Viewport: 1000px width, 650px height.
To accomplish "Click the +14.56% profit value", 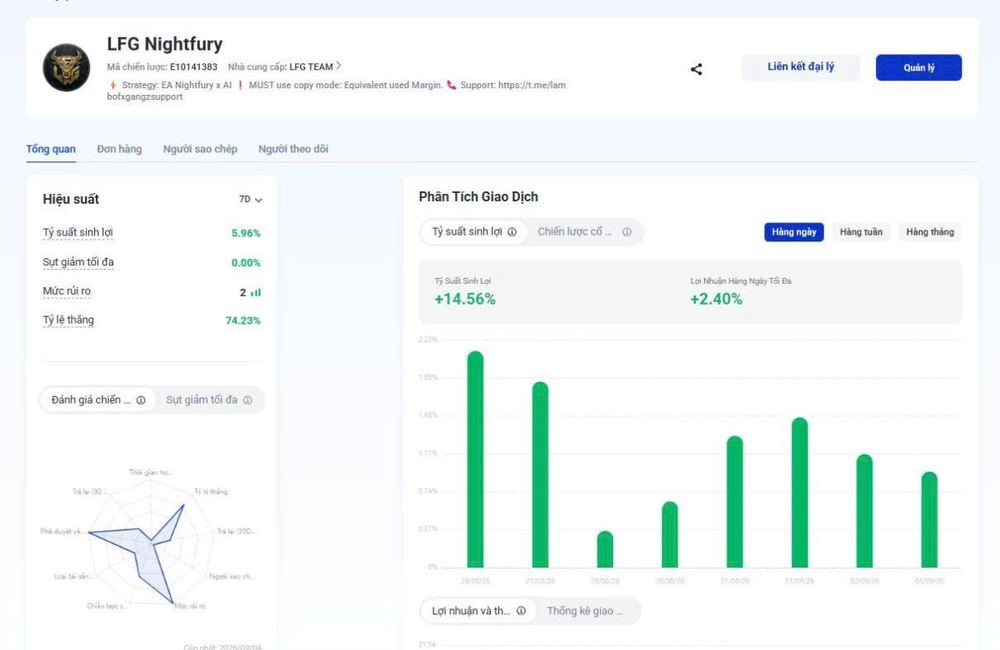I will [x=465, y=299].
